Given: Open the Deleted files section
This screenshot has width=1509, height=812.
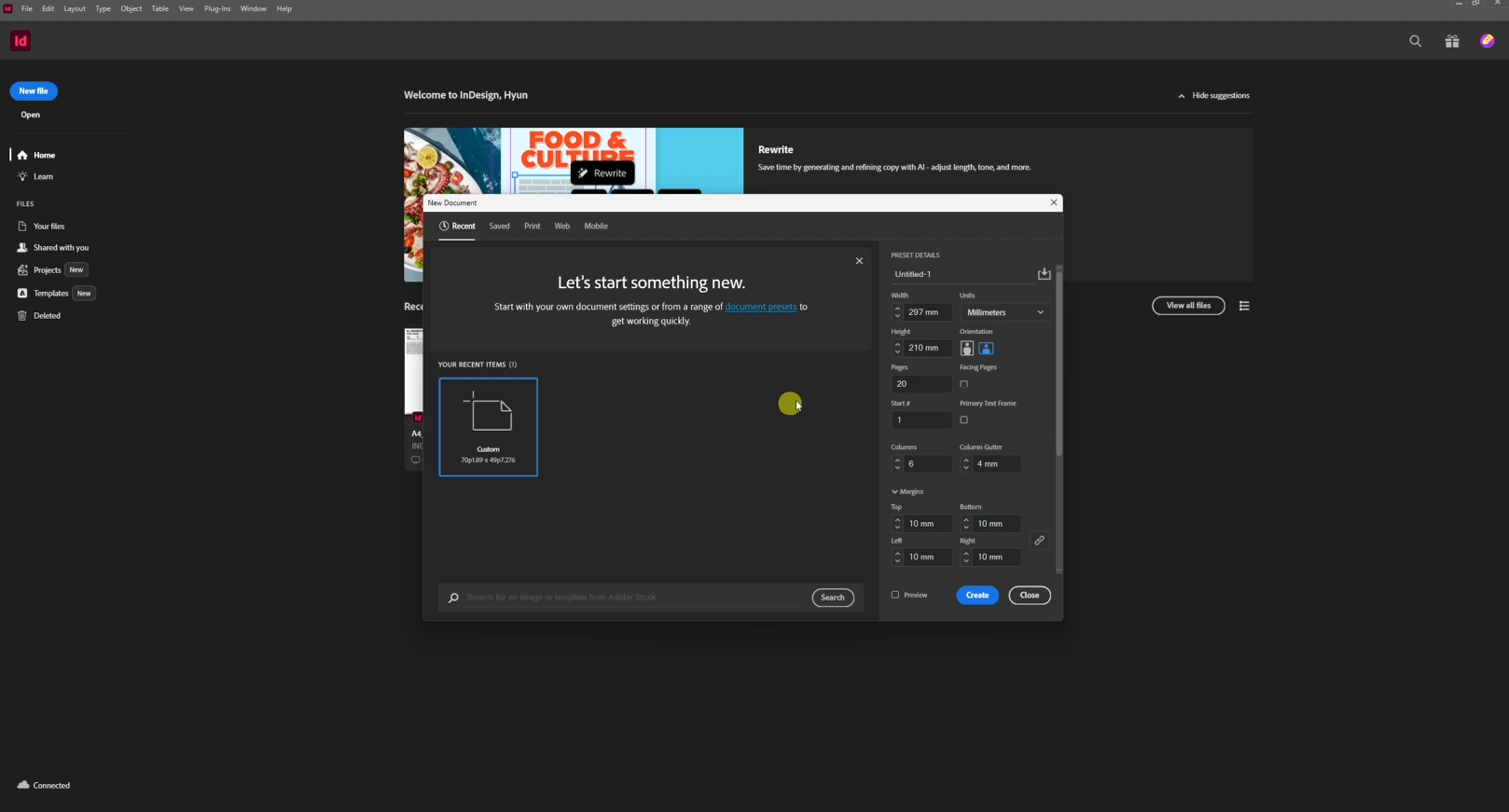Looking at the screenshot, I should coord(39,316).
